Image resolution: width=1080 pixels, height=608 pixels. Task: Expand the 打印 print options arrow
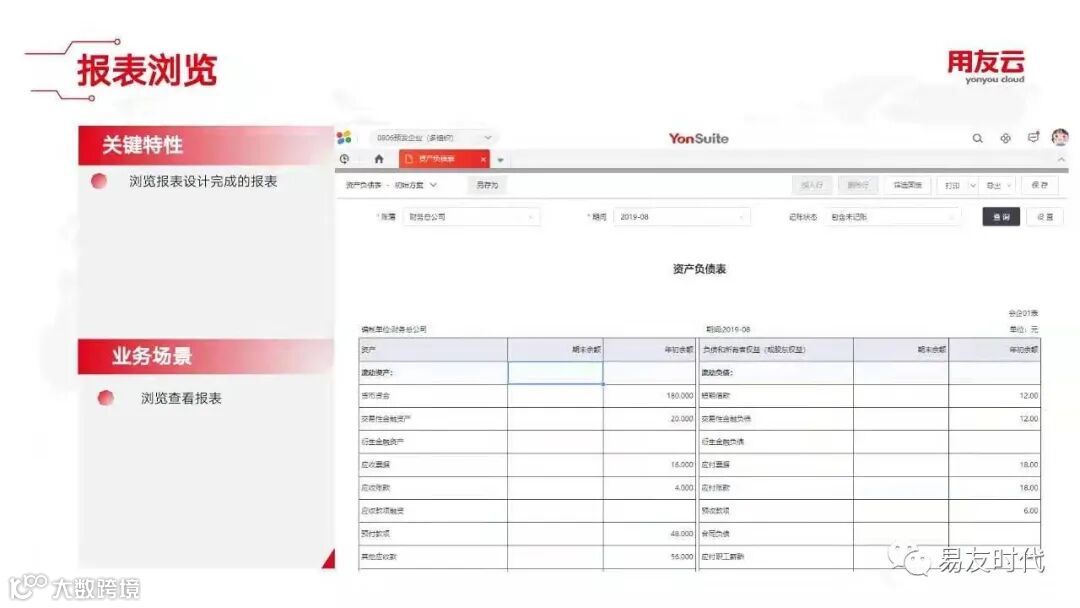pyautogui.click(x=973, y=185)
